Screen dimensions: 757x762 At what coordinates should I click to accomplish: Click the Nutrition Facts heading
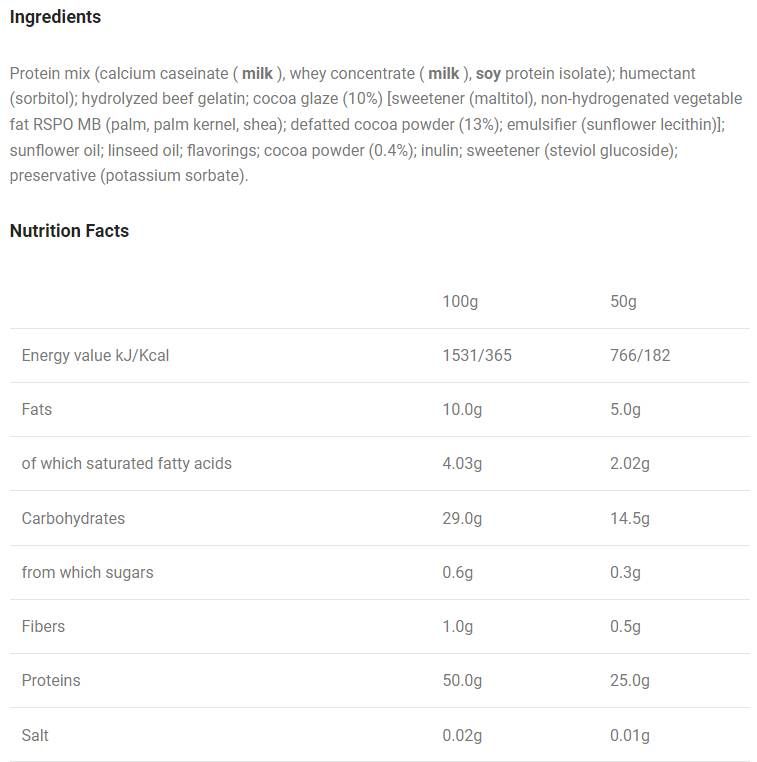click(69, 231)
